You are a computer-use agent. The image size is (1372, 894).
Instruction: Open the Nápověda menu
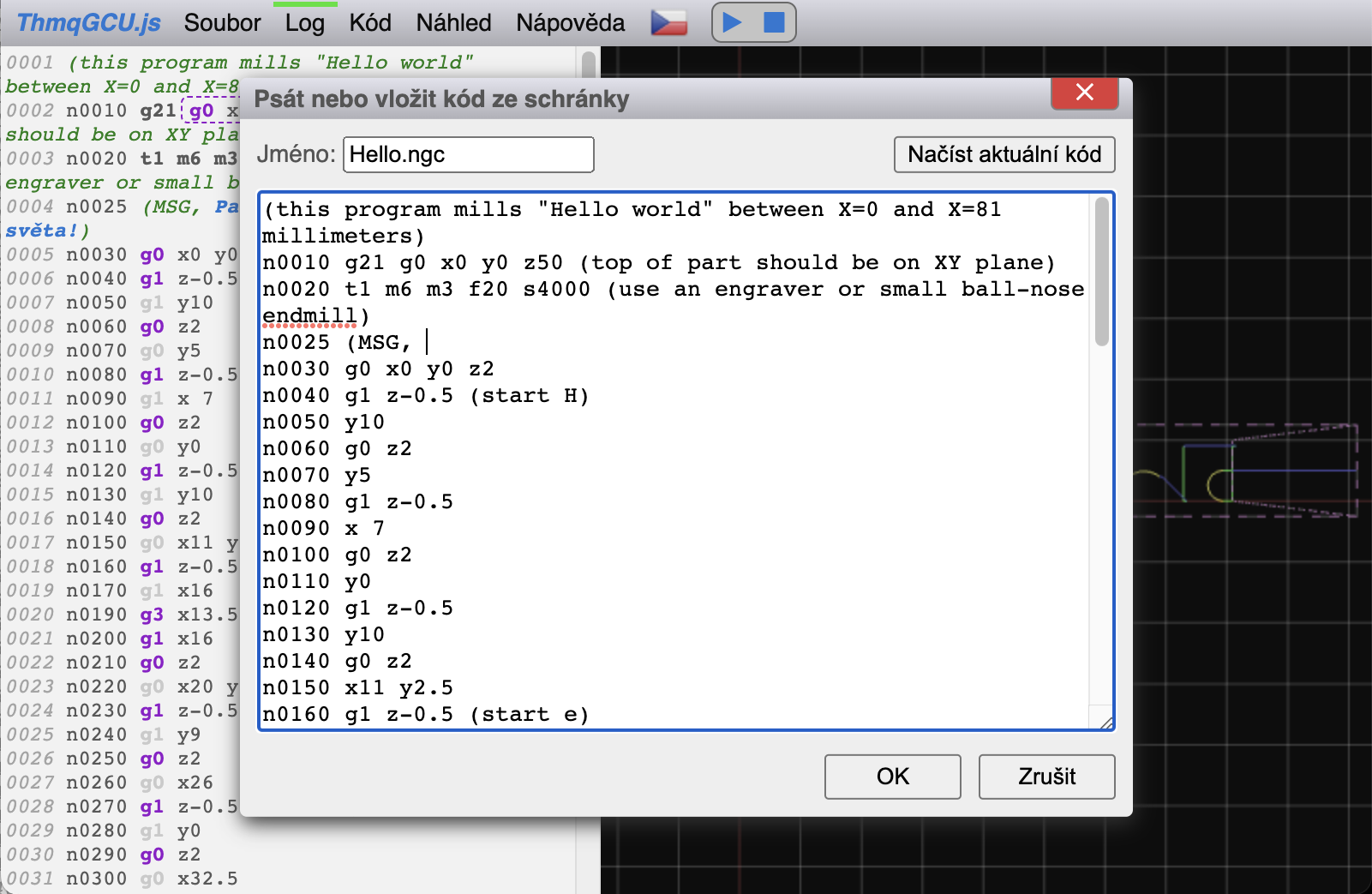point(570,23)
